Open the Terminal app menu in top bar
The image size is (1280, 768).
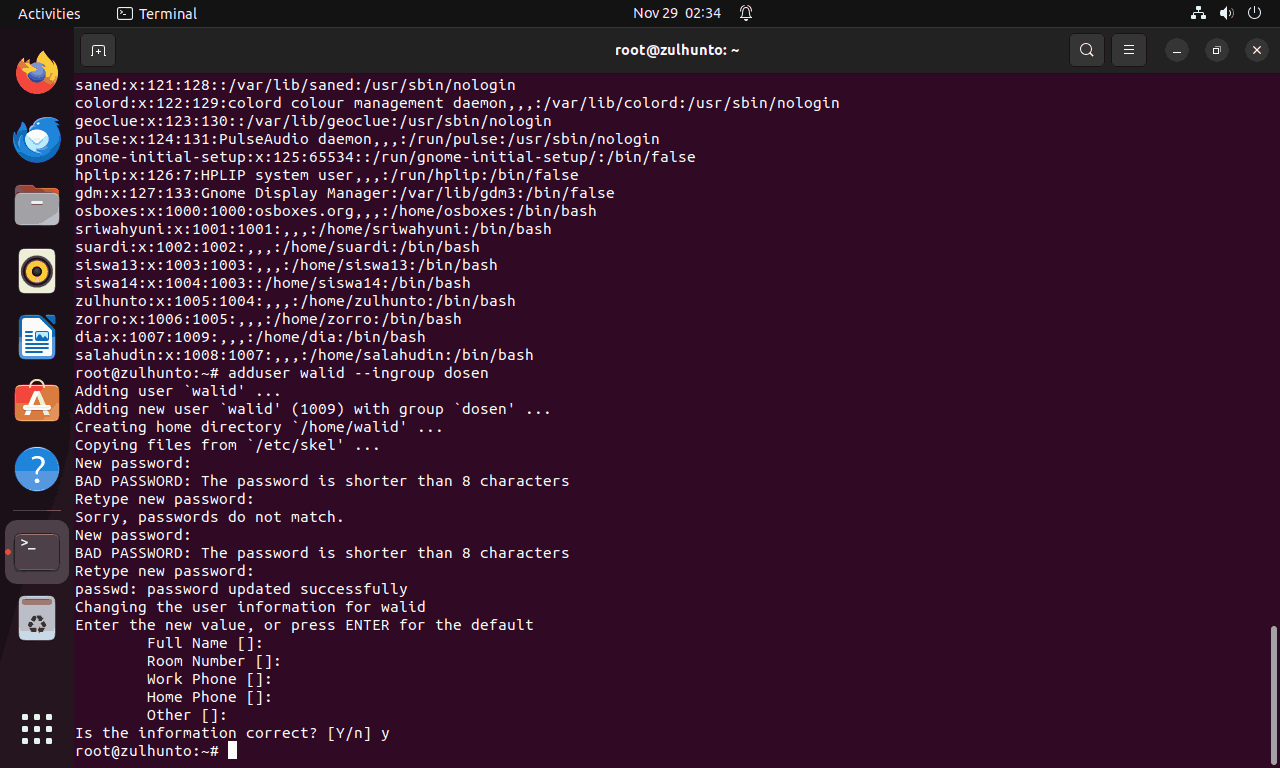coord(157,13)
